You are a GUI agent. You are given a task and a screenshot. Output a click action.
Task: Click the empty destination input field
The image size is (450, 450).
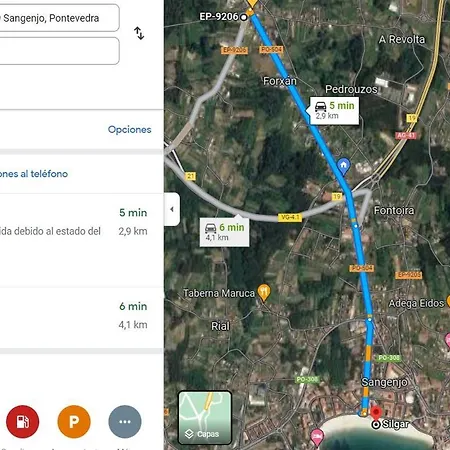59,51
